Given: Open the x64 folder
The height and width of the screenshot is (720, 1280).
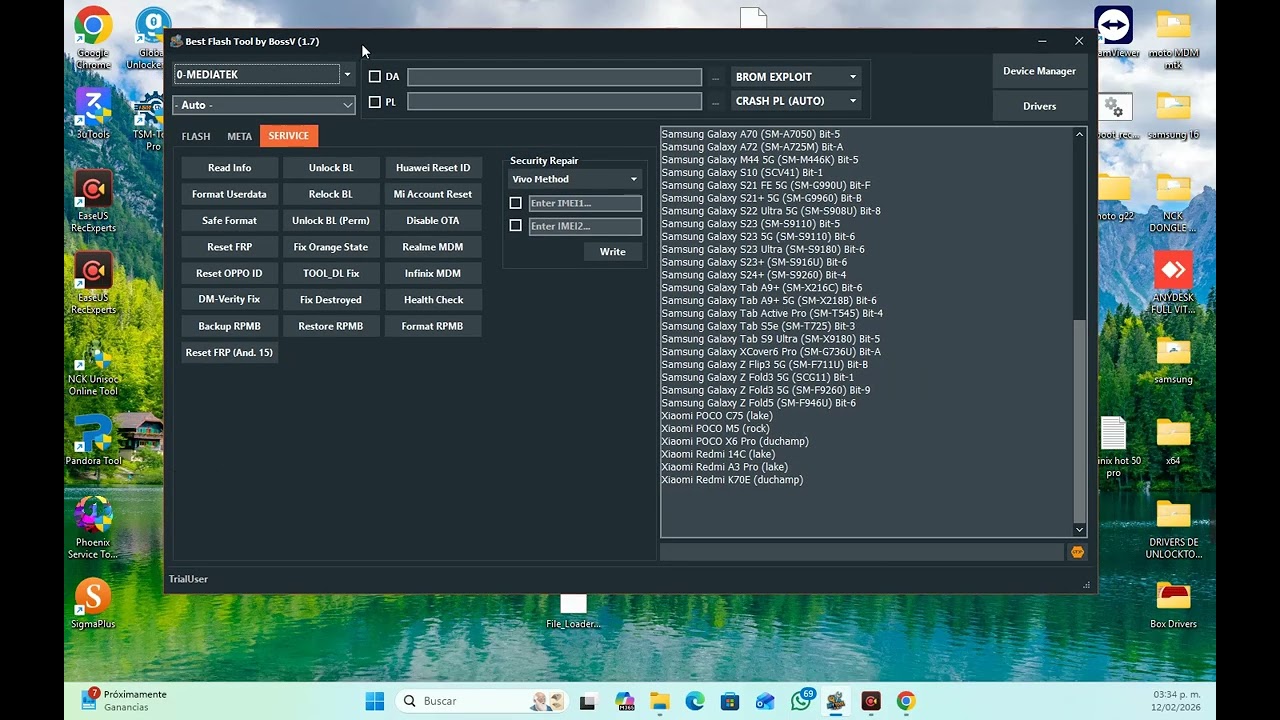Looking at the screenshot, I should coord(1173,441).
